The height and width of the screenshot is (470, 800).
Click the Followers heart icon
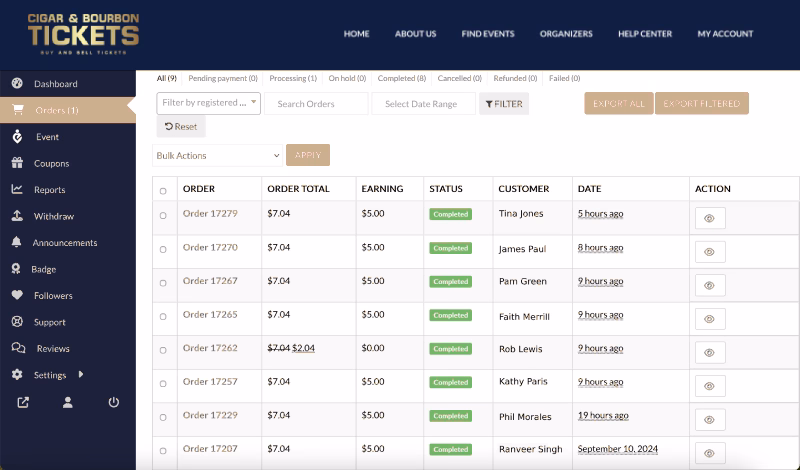(17, 296)
